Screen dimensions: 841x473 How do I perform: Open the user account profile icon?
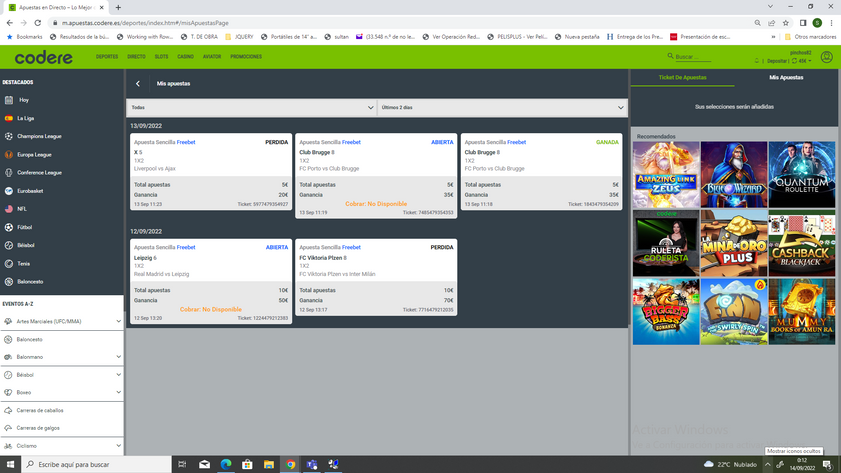(x=827, y=57)
